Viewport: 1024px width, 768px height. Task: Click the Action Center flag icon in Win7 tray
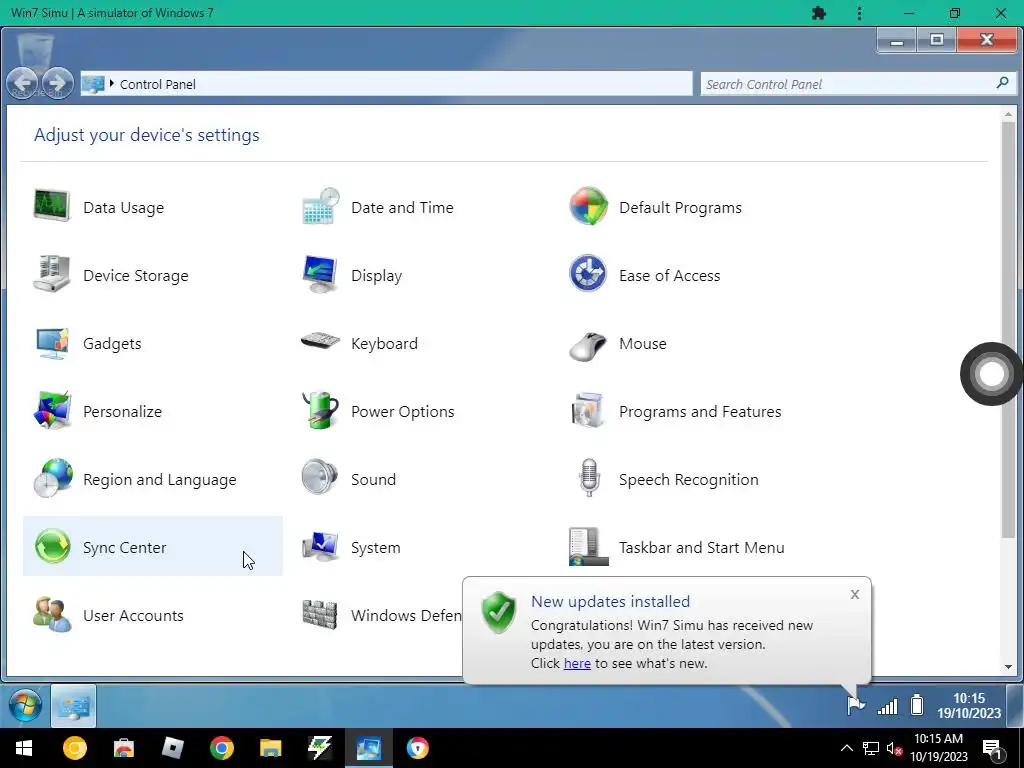pos(856,705)
